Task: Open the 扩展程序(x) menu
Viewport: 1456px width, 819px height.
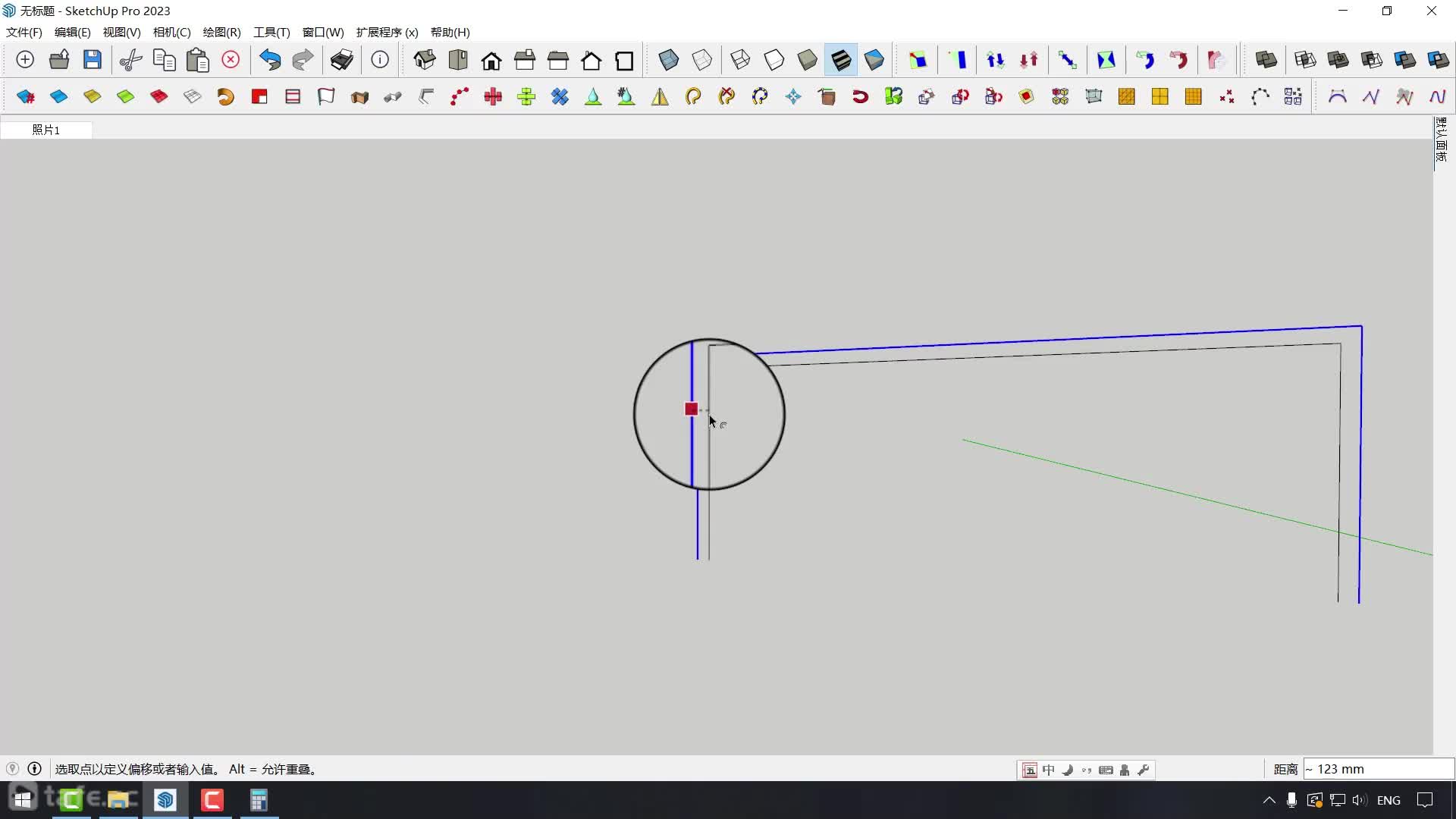Action: pyautogui.click(x=388, y=32)
